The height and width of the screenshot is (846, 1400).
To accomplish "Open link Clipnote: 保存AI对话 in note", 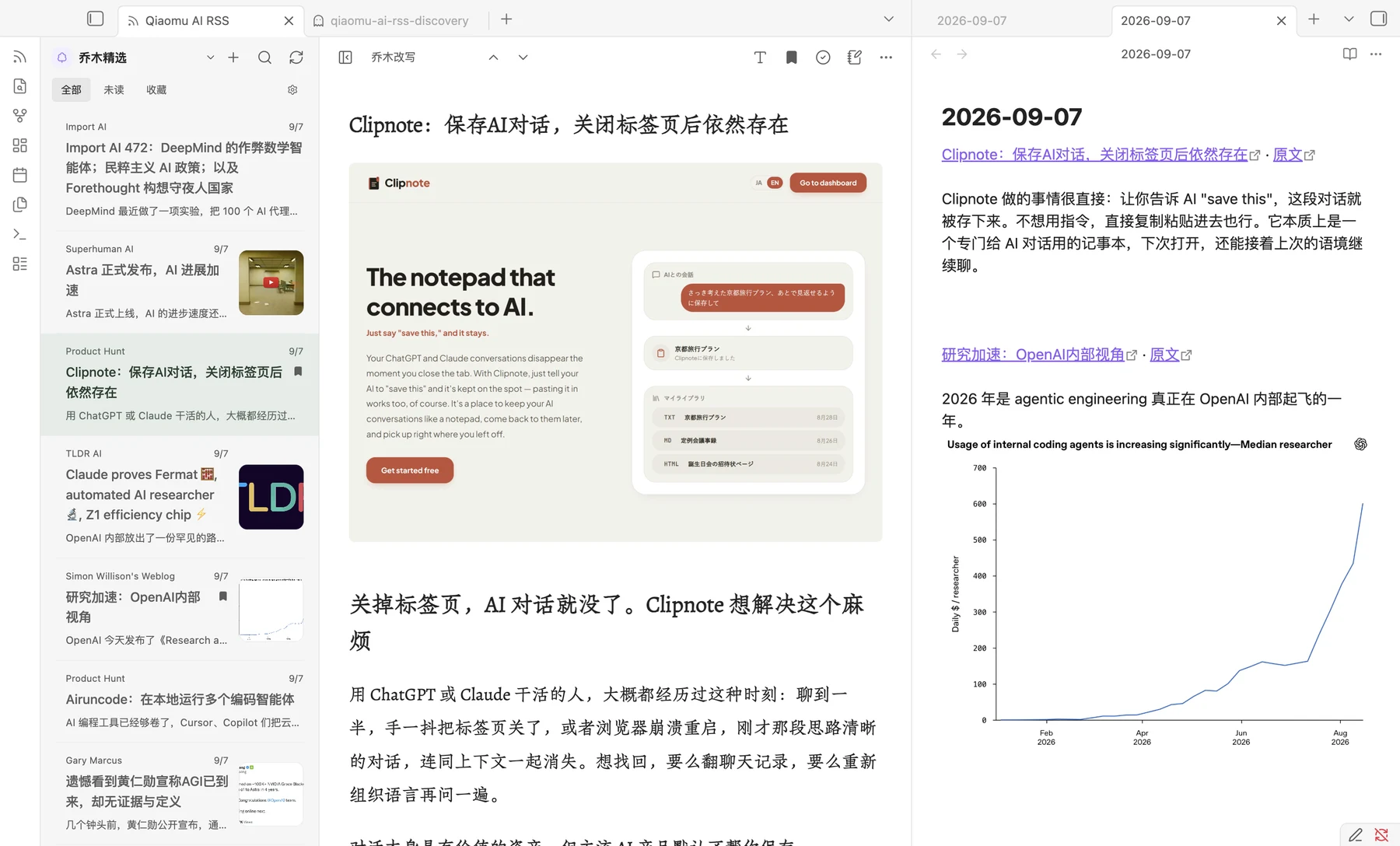I will pos(1094,155).
